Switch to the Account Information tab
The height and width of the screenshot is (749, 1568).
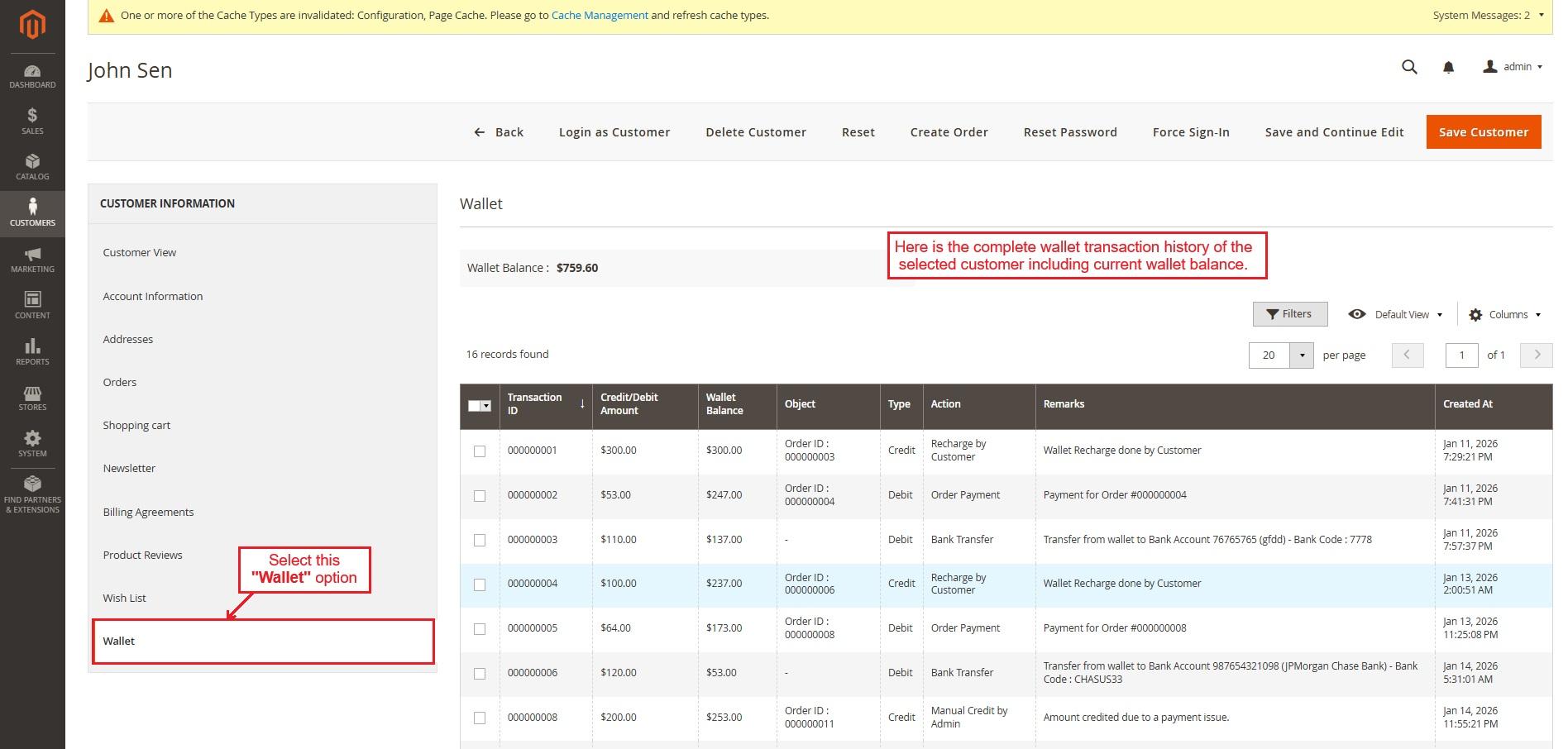click(x=153, y=296)
